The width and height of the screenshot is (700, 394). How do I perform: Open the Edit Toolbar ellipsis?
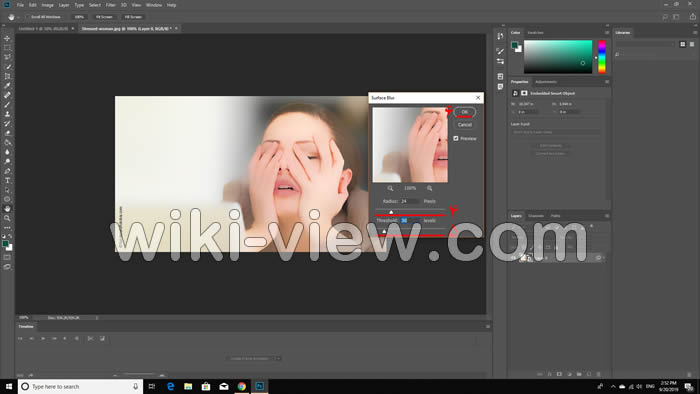[x=7, y=228]
